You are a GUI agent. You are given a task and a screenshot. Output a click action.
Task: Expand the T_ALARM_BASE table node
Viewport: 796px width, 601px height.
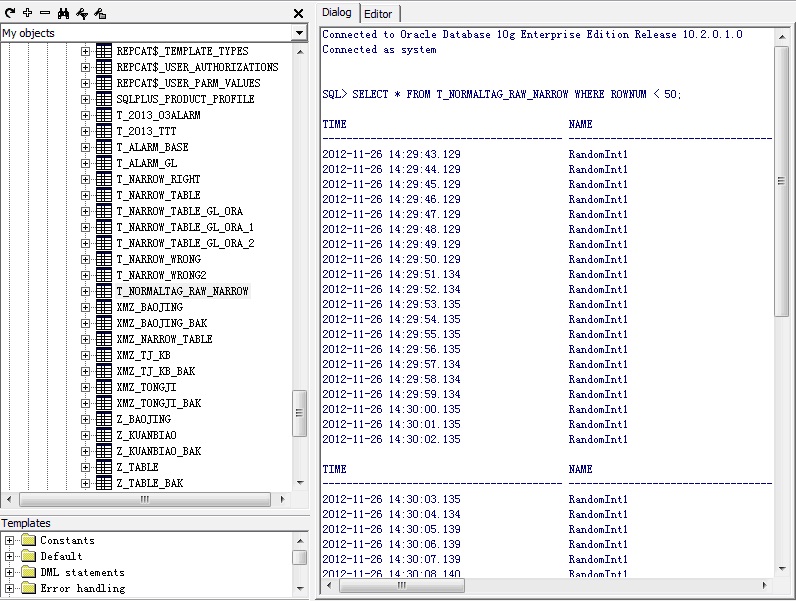coord(85,147)
